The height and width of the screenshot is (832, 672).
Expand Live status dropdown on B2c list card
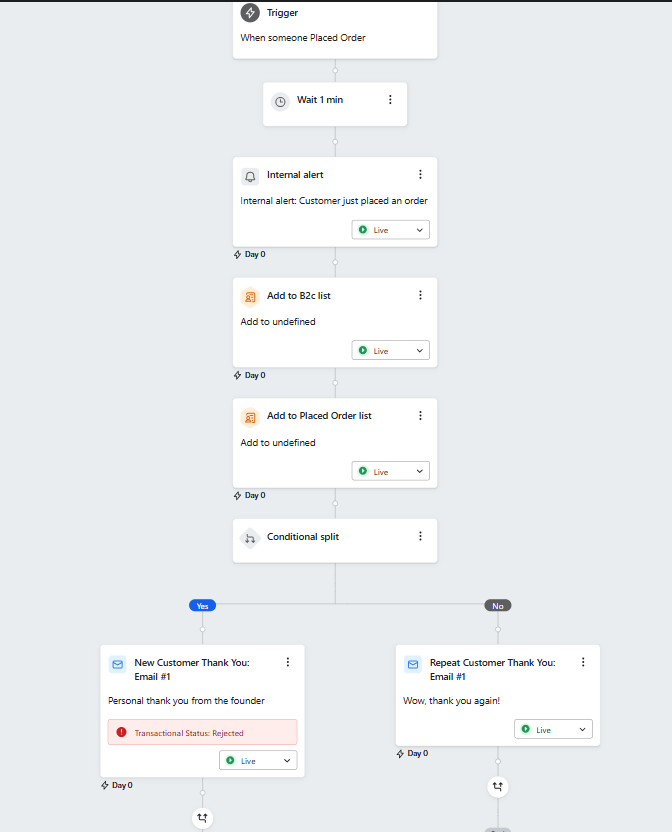391,350
